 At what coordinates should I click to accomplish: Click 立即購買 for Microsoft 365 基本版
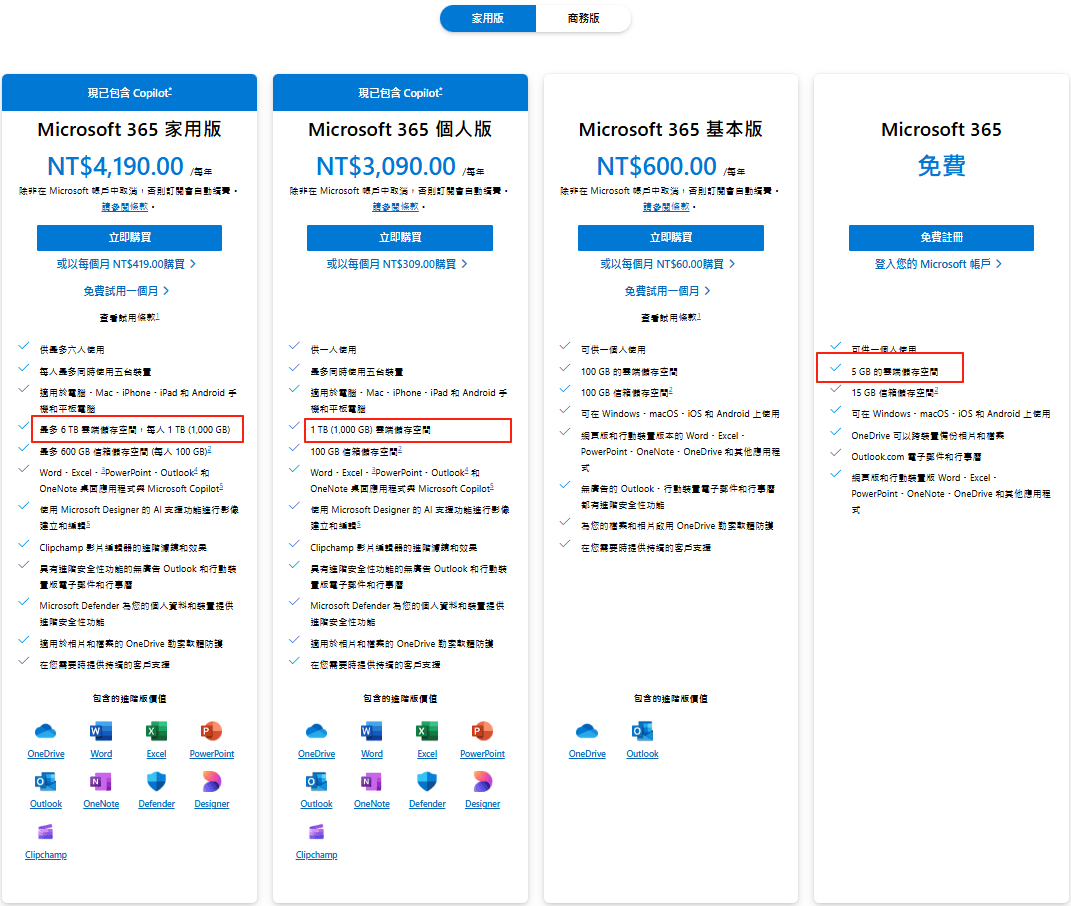pyautogui.click(x=671, y=237)
